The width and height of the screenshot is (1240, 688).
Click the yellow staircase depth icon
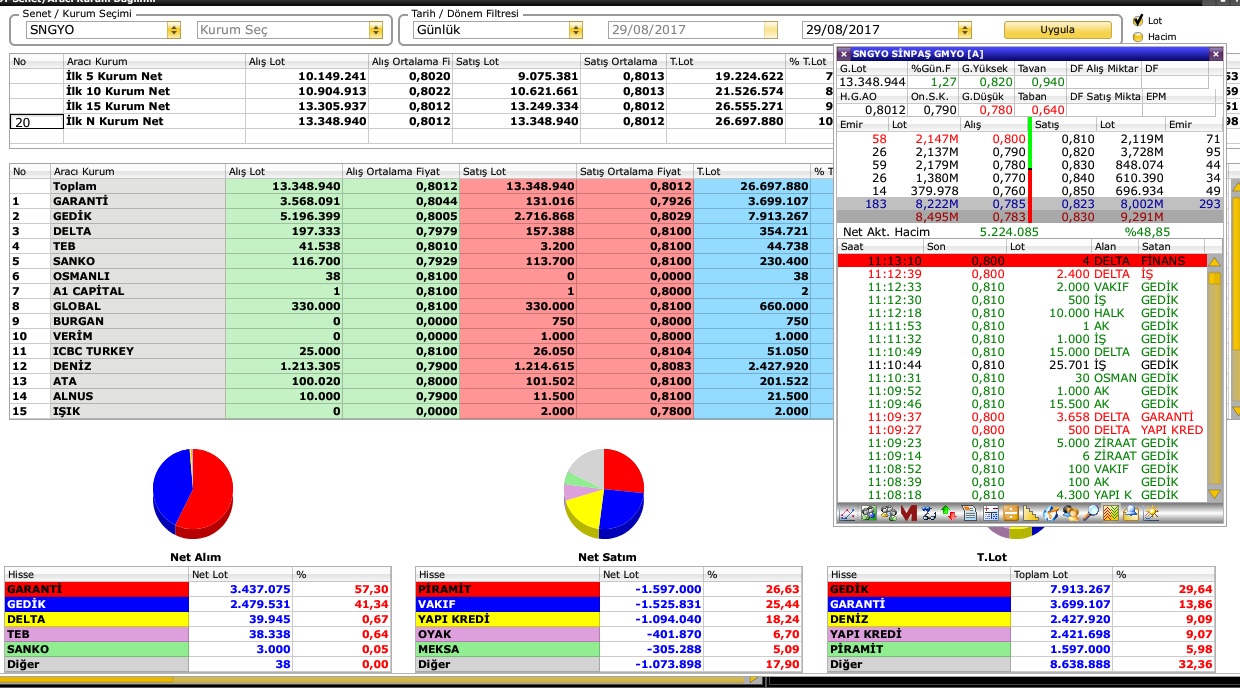[1031, 514]
